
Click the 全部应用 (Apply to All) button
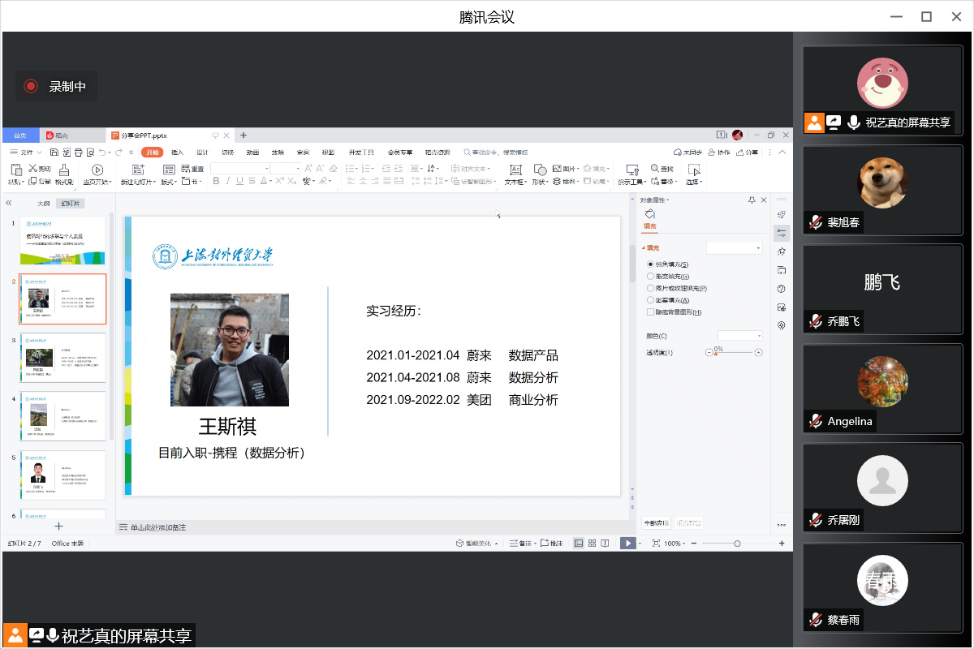655,523
